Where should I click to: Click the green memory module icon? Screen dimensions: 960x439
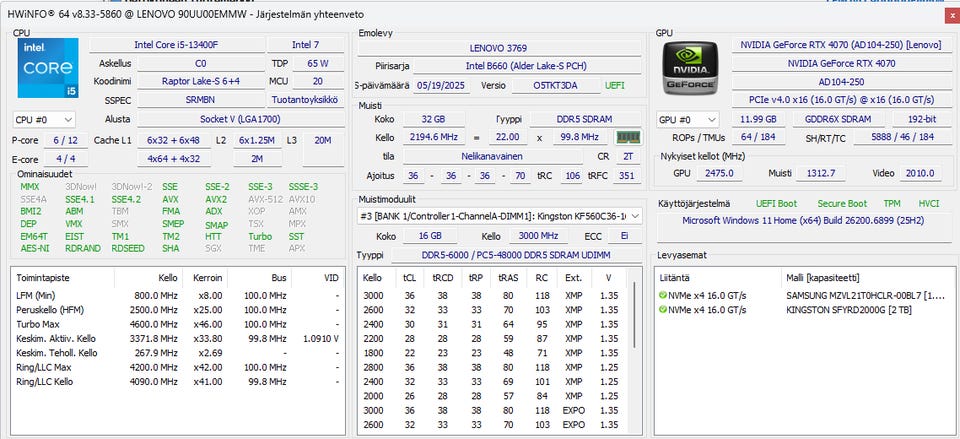click(x=627, y=137)
